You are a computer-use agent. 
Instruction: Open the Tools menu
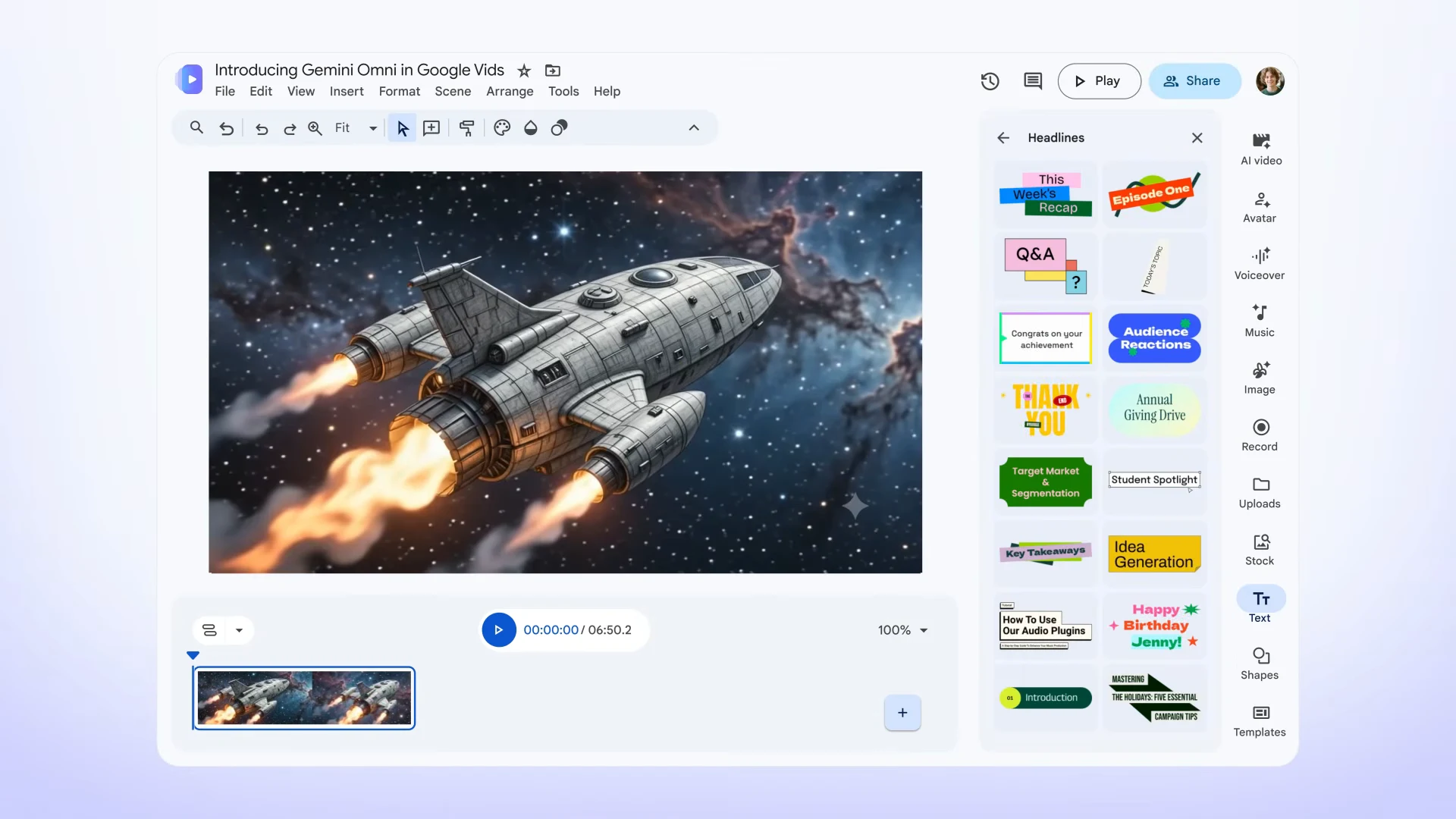point(563,91)
